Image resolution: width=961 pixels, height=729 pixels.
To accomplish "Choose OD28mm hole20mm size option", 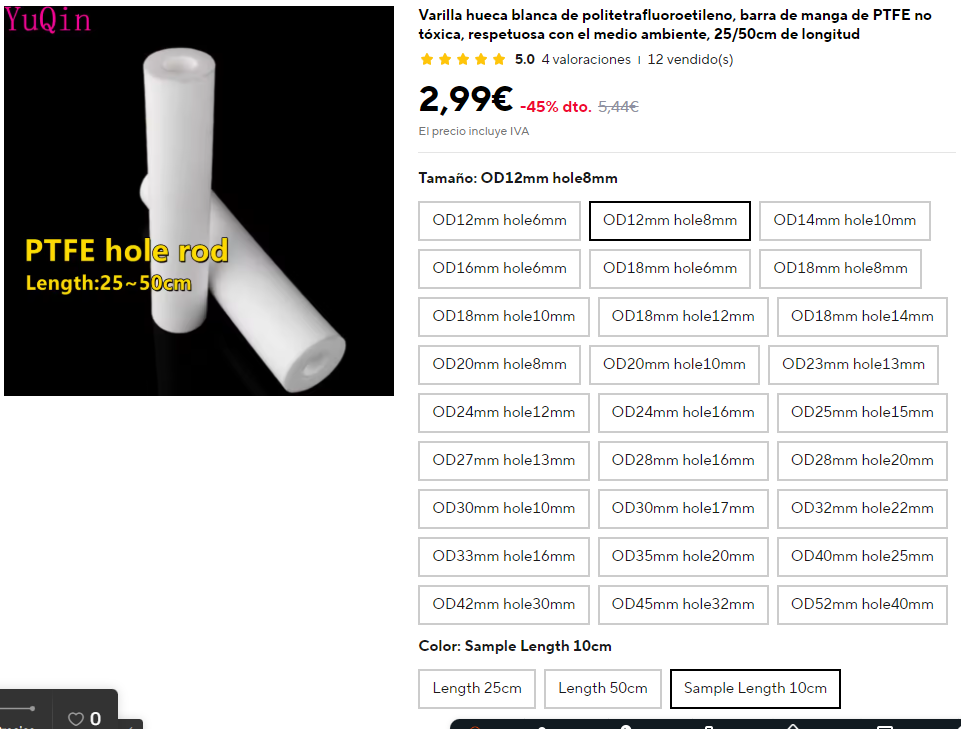I will pyautogui.click(x=862, y=460).
